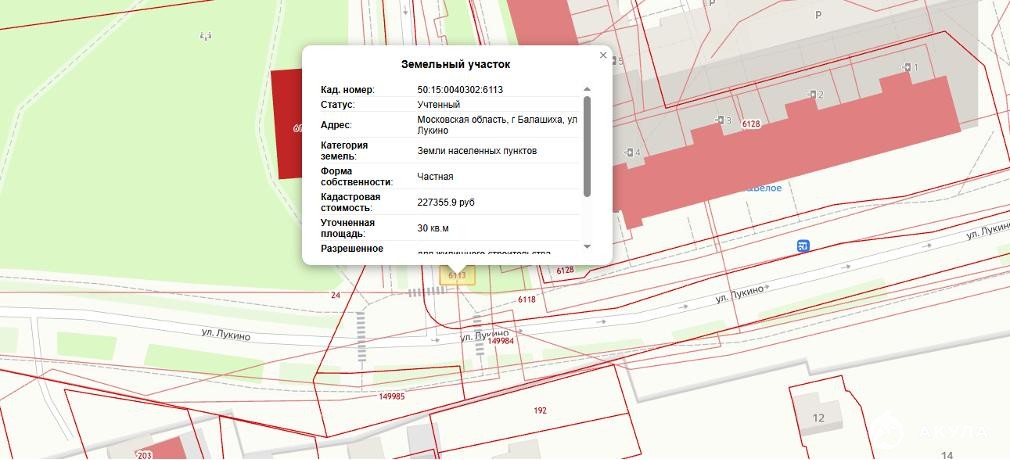Click the entrance 1 marker icon
The width and height of the screenshot is (1010, 460).
tap(907, 67)
